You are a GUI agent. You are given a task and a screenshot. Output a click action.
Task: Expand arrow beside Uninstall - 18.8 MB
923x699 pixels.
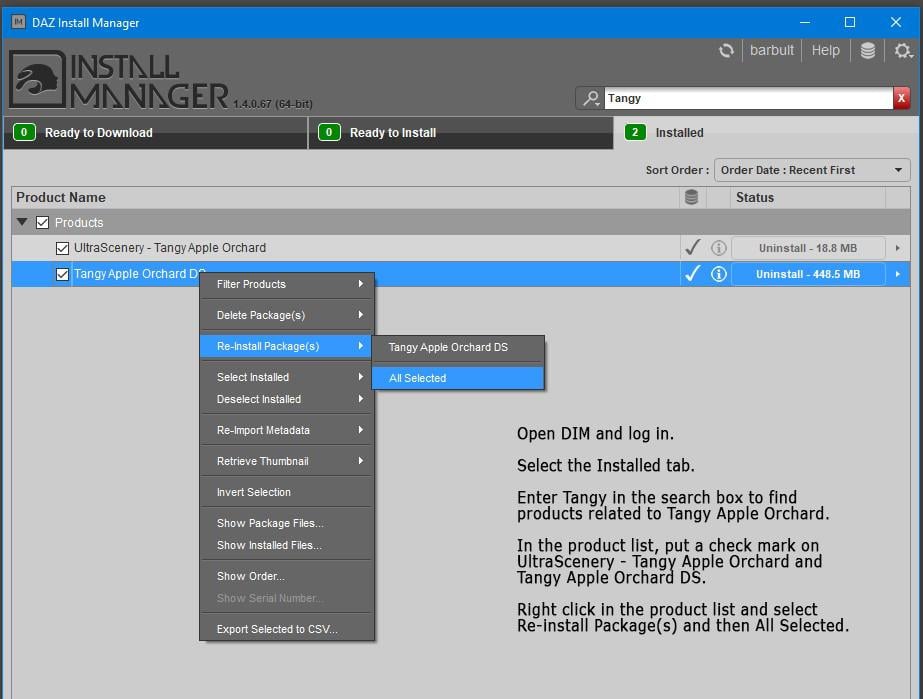point(898,248)
